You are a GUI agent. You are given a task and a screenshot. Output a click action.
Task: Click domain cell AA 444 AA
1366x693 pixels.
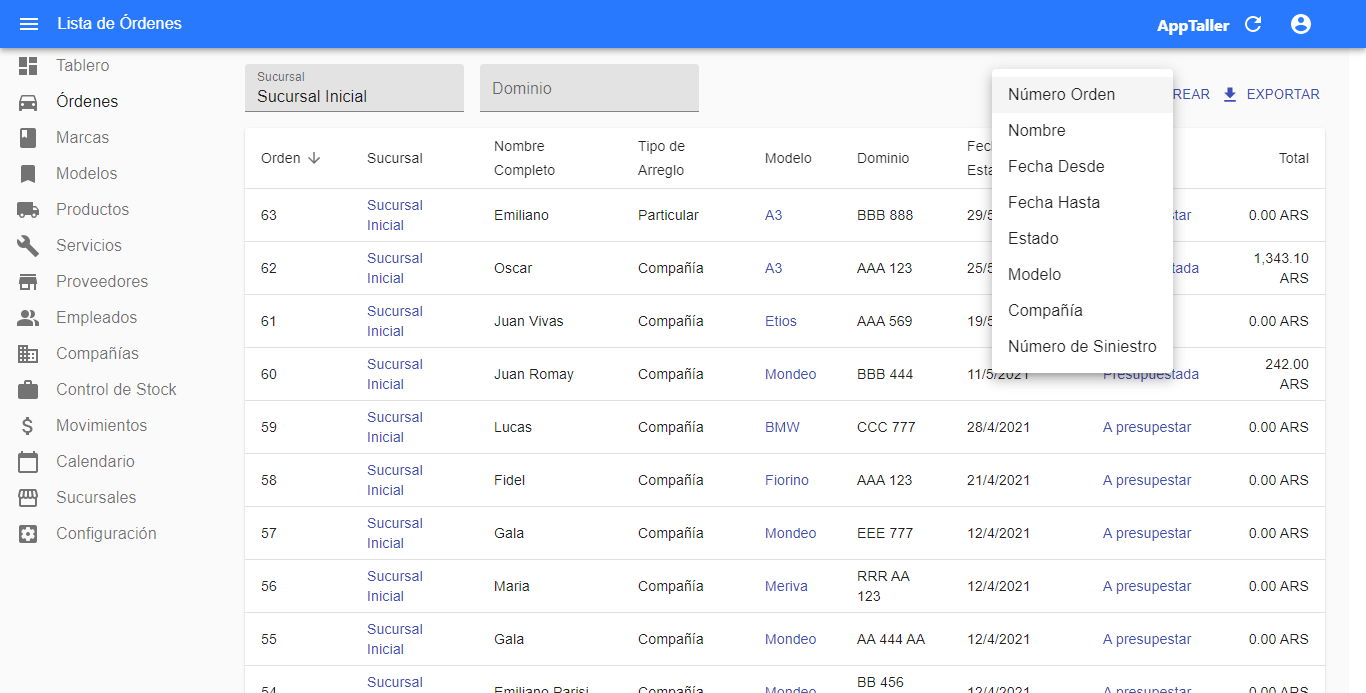[891, 639]
